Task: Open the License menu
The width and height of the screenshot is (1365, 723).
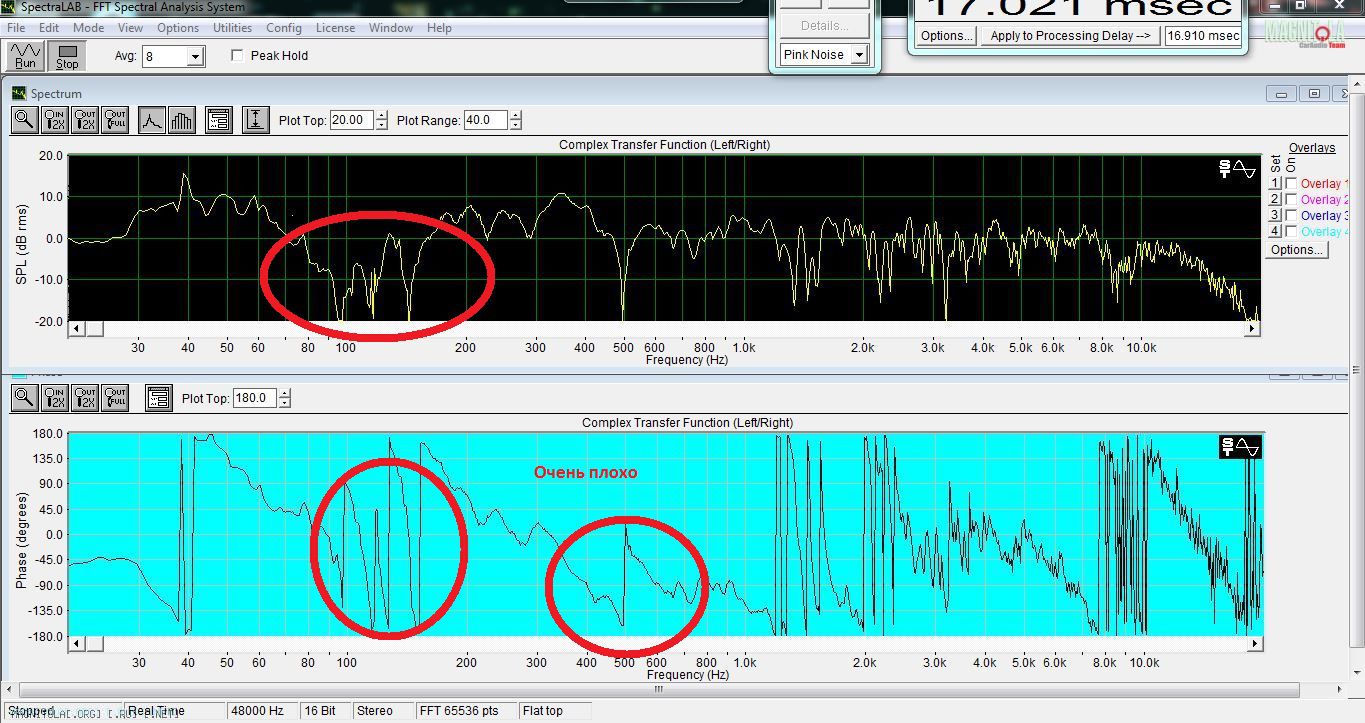Action: (x=335, y=28)
